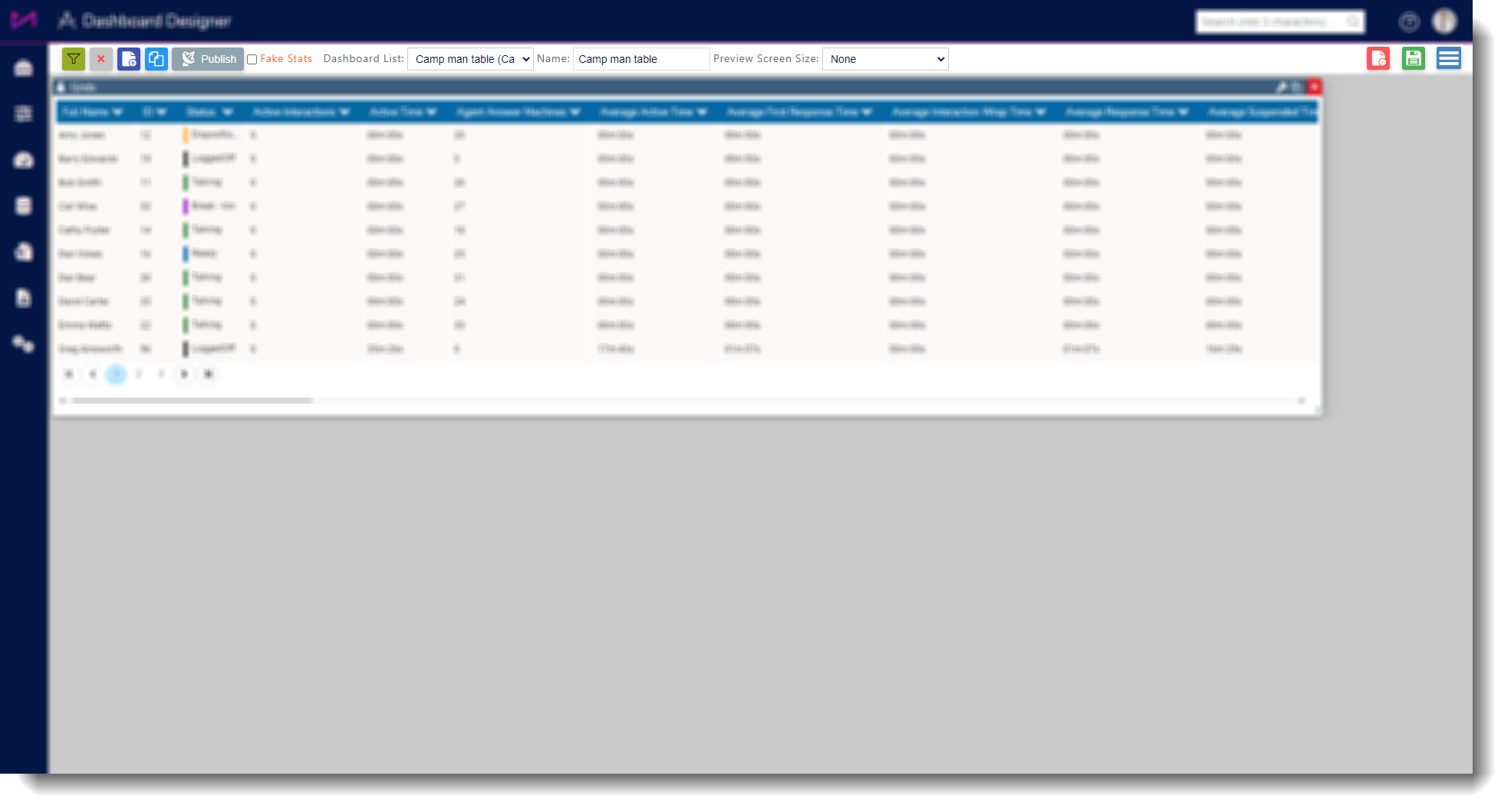Open the gears settings icon in sidebar
This screenshot has height=812, width=1511.
tap(24, 344)
